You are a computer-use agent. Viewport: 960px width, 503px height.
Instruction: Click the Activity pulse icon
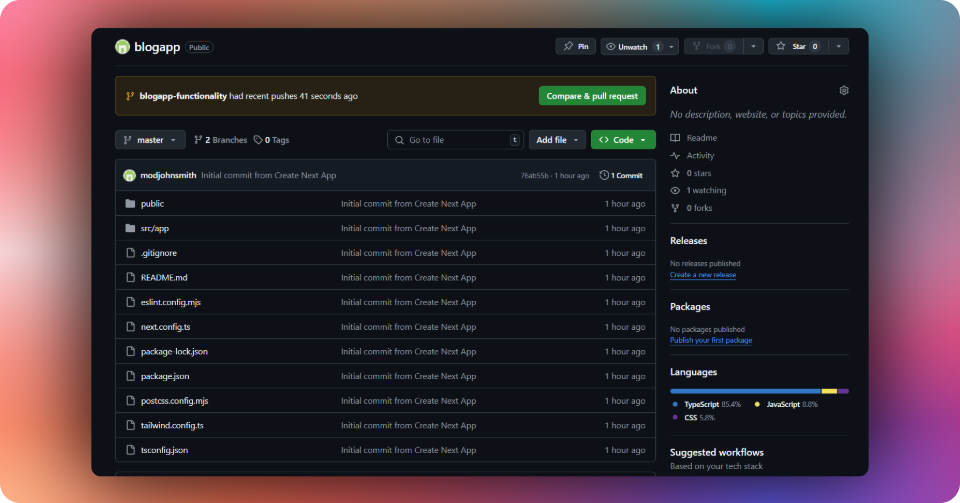point(675,155)
